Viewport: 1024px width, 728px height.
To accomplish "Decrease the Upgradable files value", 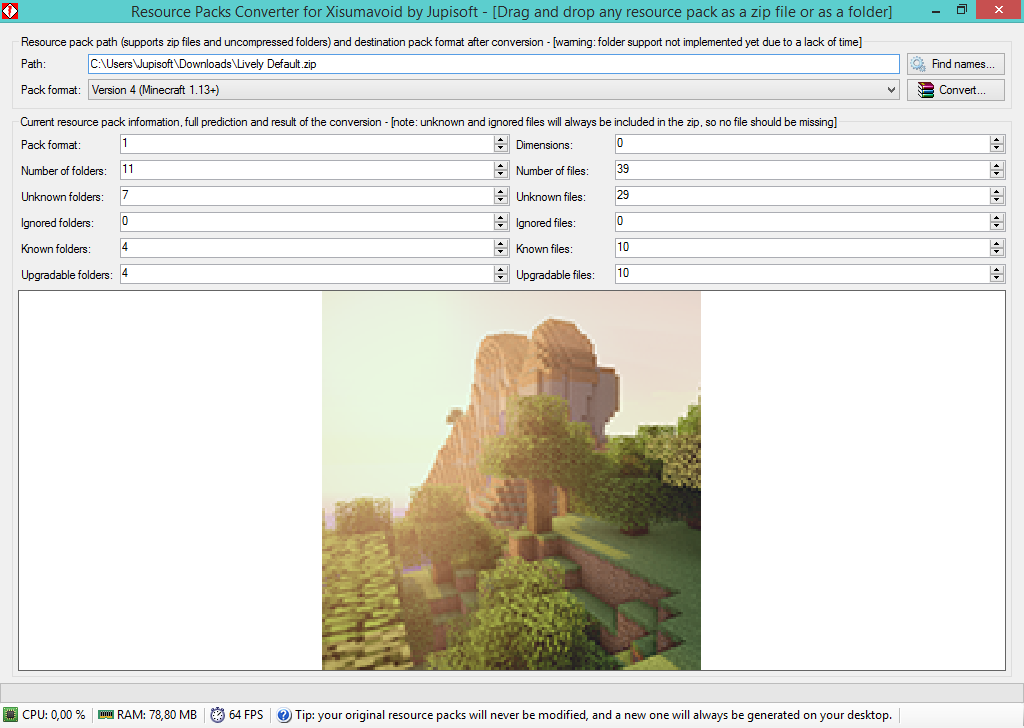I will [x=997, y=279].
